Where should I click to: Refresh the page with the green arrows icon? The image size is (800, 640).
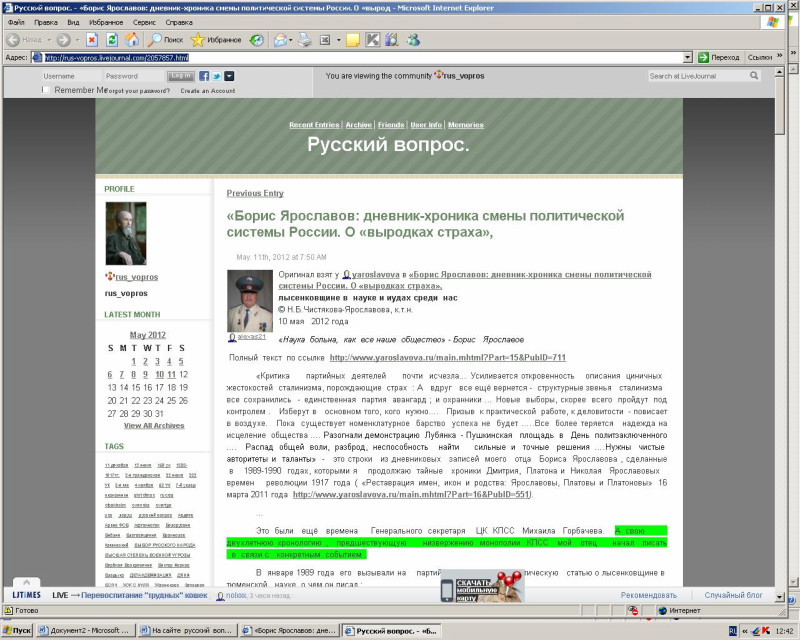112,40
